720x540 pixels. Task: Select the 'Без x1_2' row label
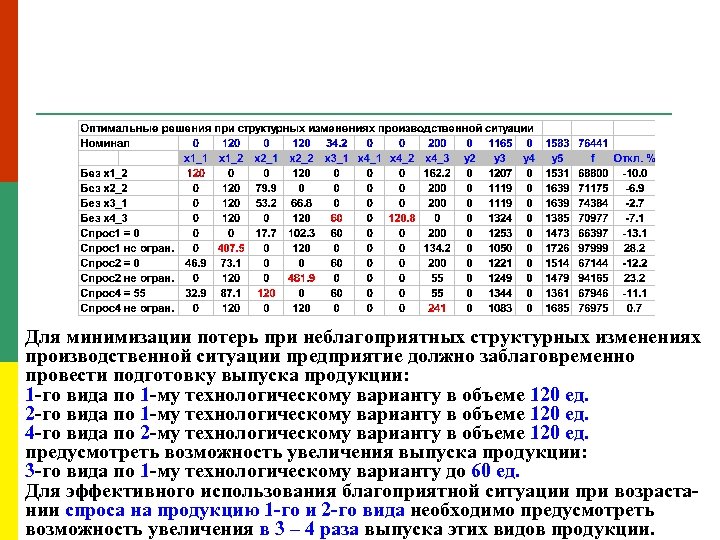[104, 174]
